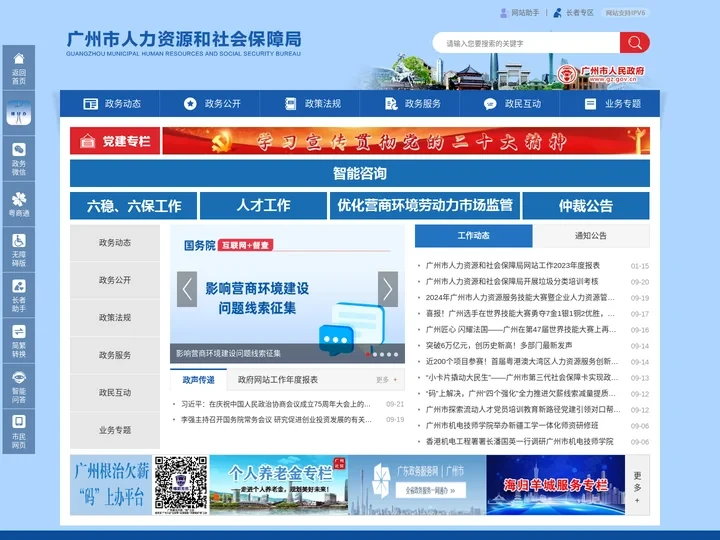Image resolution: width=720 pixels, height=540 pixels.
Task: Open the 智能咨询 blue banner
Action: click(x=360, y=173)
